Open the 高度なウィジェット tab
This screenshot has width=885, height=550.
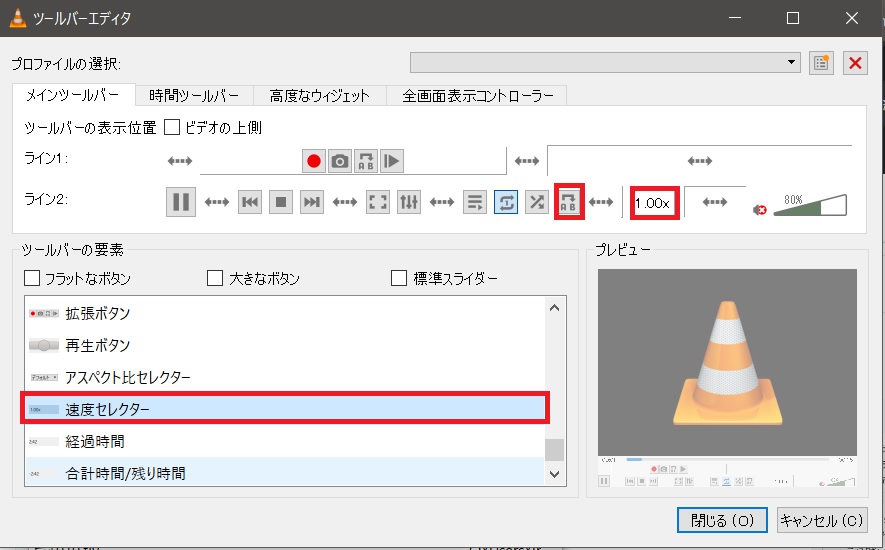(x=319, y=95)
